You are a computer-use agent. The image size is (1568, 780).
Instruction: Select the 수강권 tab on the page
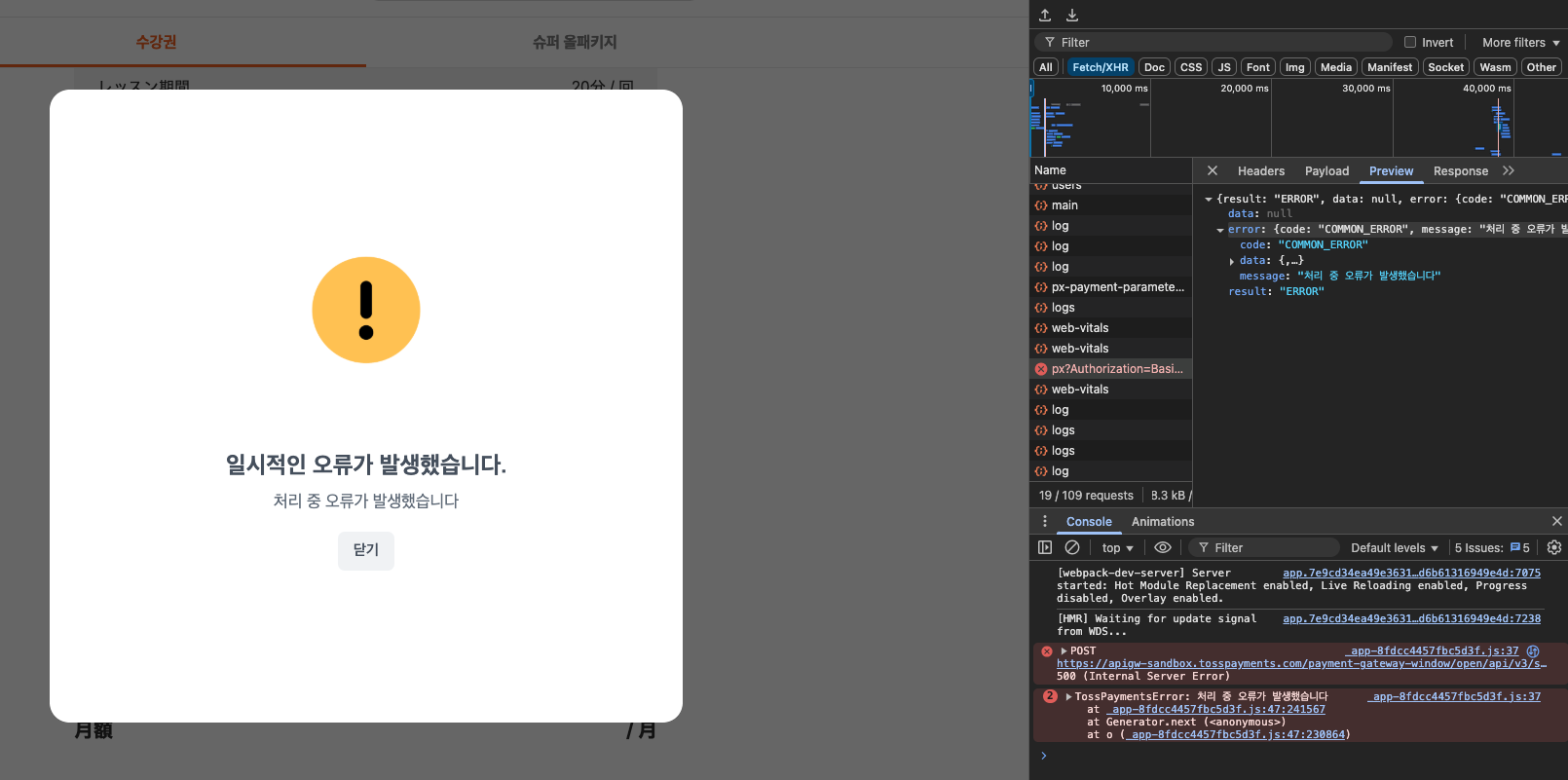[x=156, y=42]
